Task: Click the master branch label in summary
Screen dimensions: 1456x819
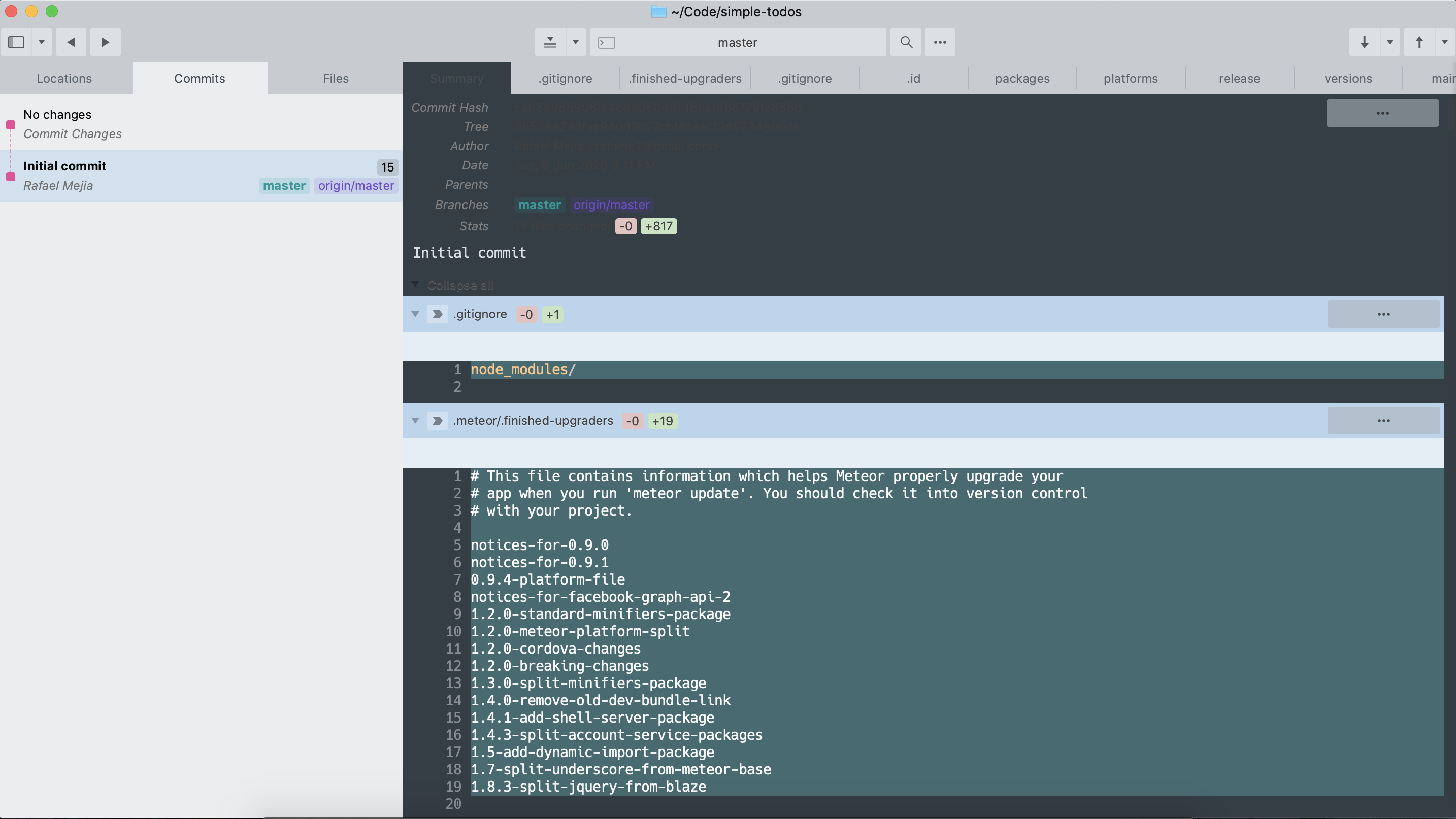Action: pos(540,205)
